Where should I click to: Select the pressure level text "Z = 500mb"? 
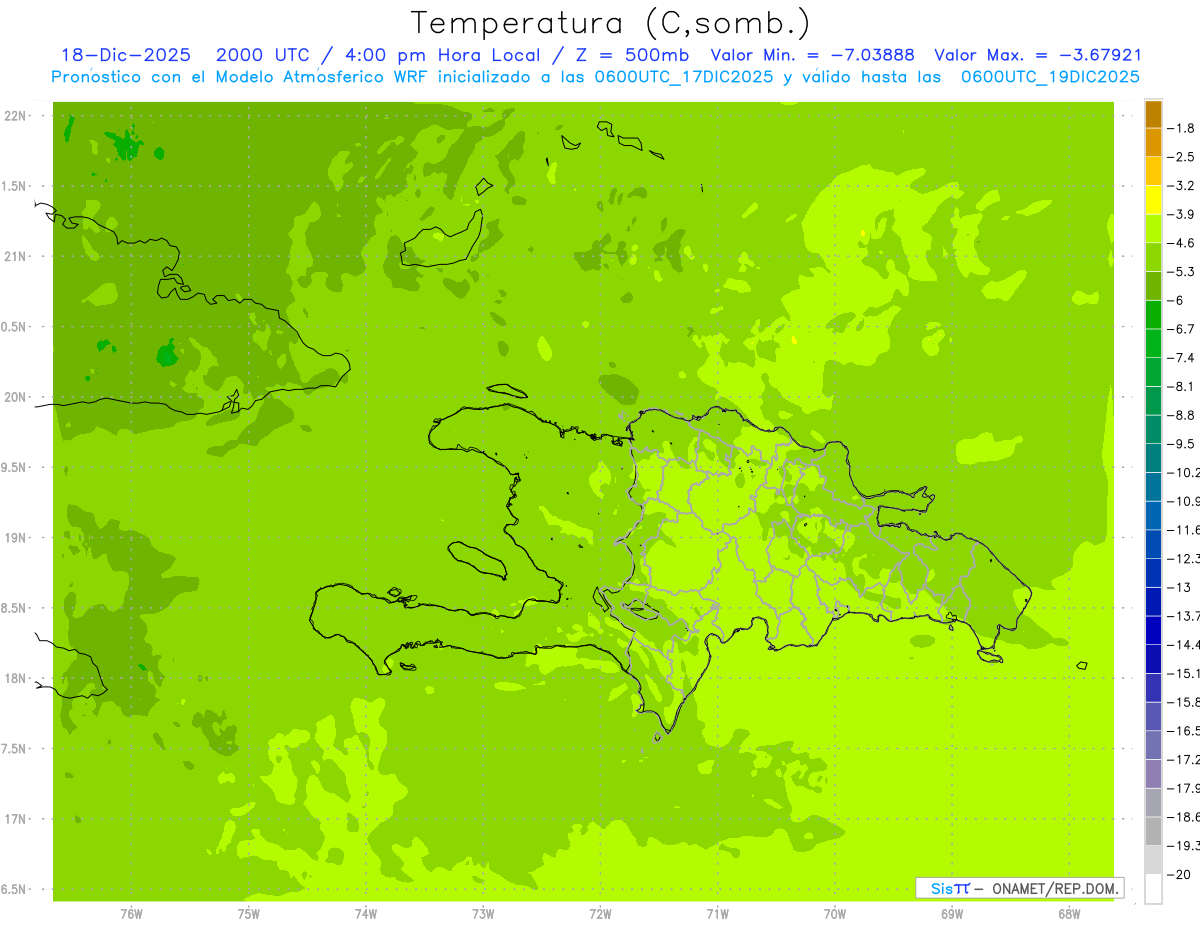coord(632,55)
